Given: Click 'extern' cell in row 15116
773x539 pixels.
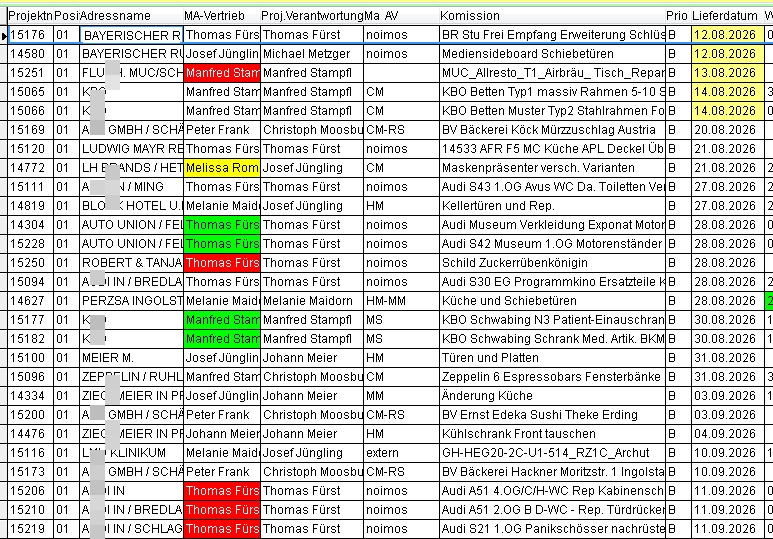Looking at the screenshot, I should click(401, 453).
